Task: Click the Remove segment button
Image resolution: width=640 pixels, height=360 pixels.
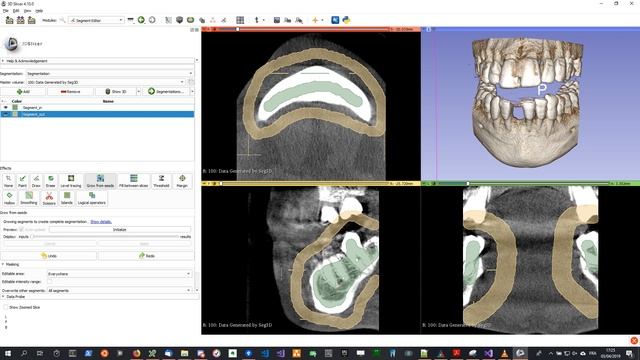Action: pos(70,91)
